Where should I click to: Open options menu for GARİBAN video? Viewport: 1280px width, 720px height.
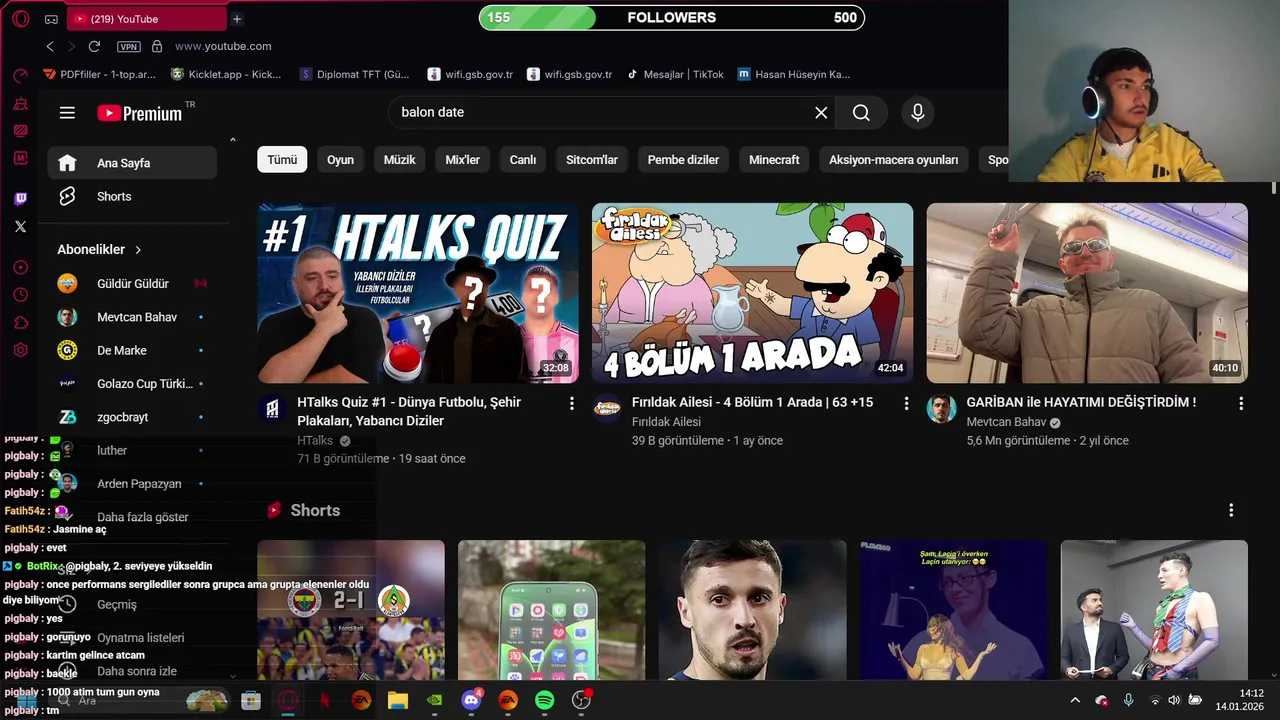tap(1241, 403)
